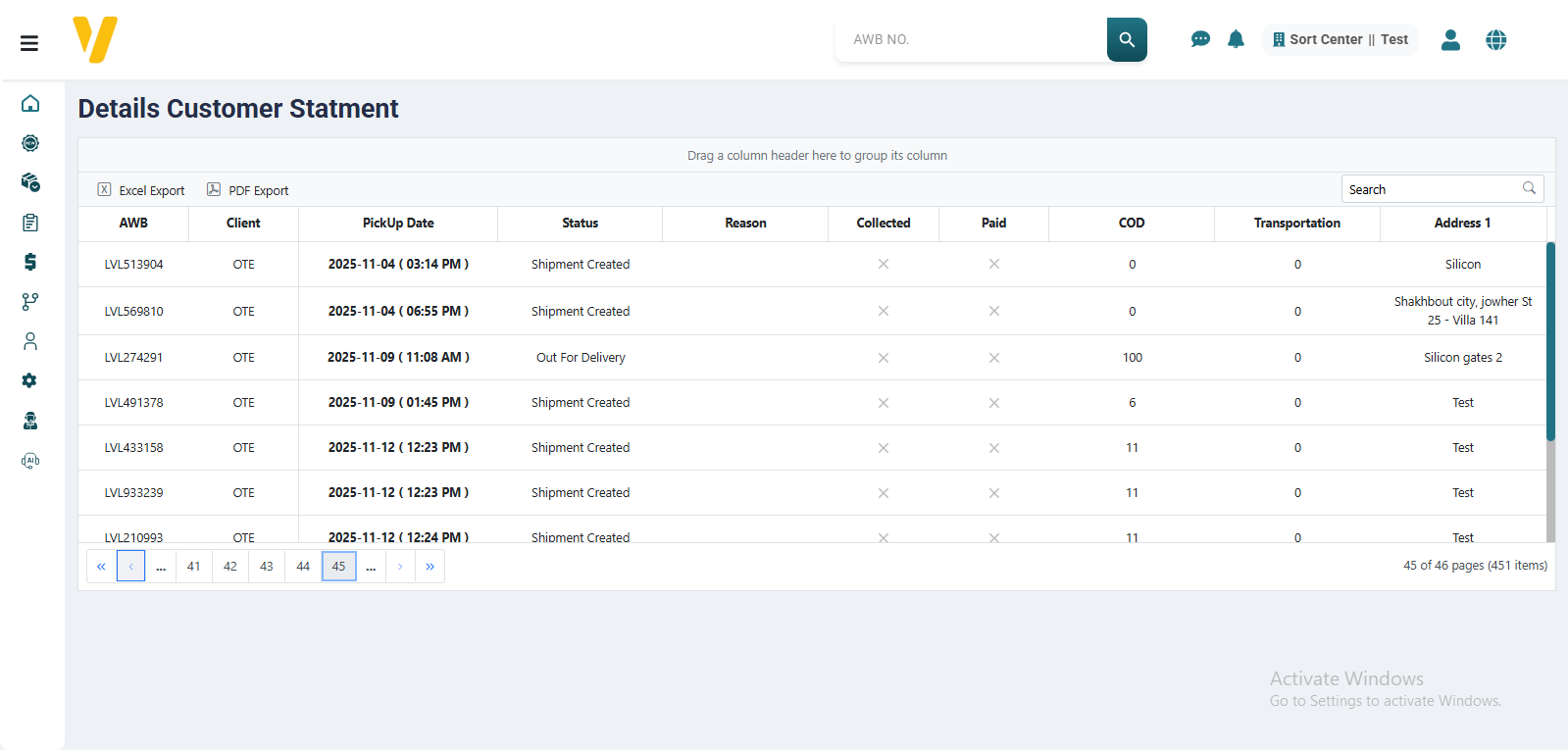Image resolution: width=1568 pixels, height=750 pixels.
Task: Export table with Excel Export
Action: click(x=141, y=190)
